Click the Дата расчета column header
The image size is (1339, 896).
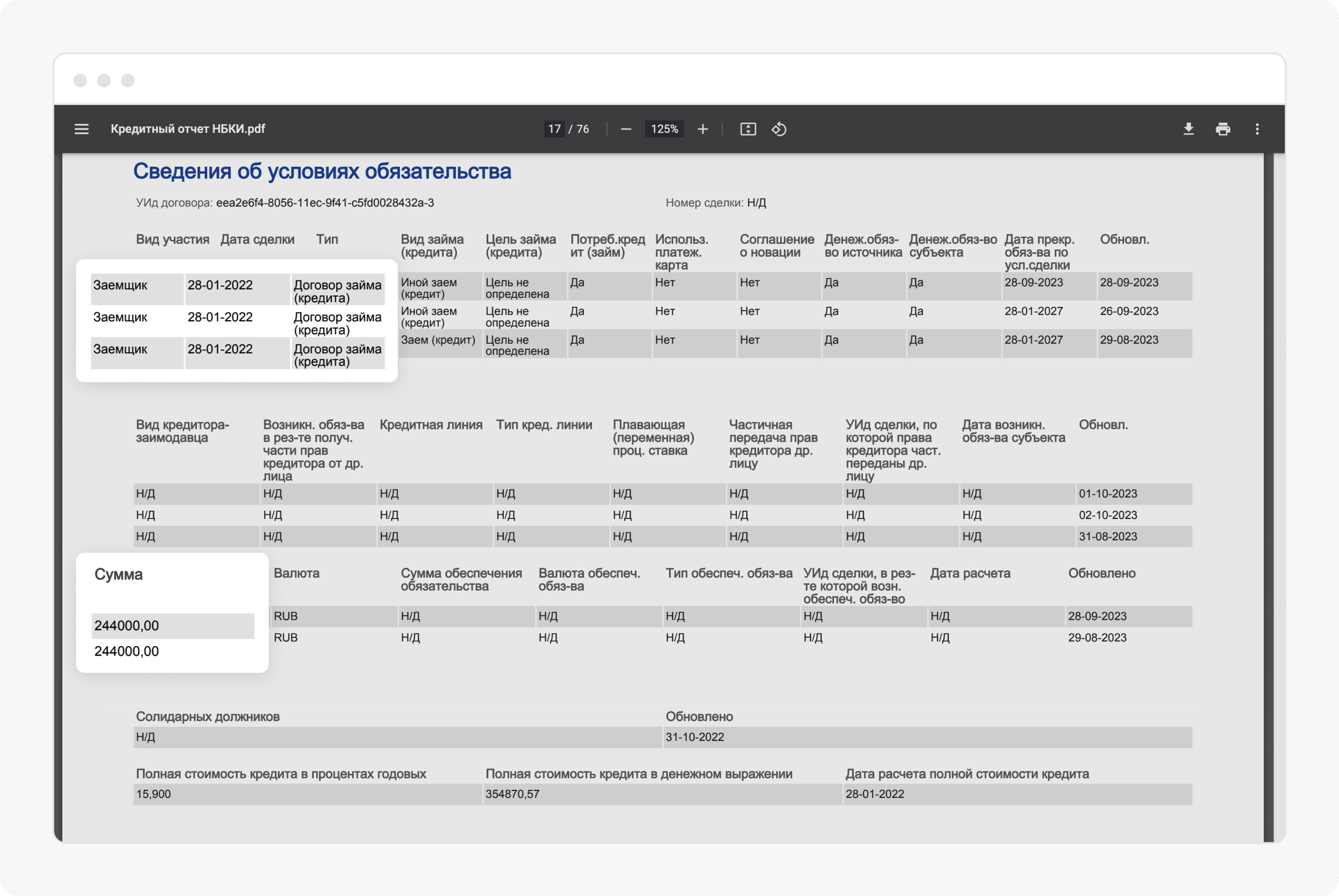(x=970, y=574)
